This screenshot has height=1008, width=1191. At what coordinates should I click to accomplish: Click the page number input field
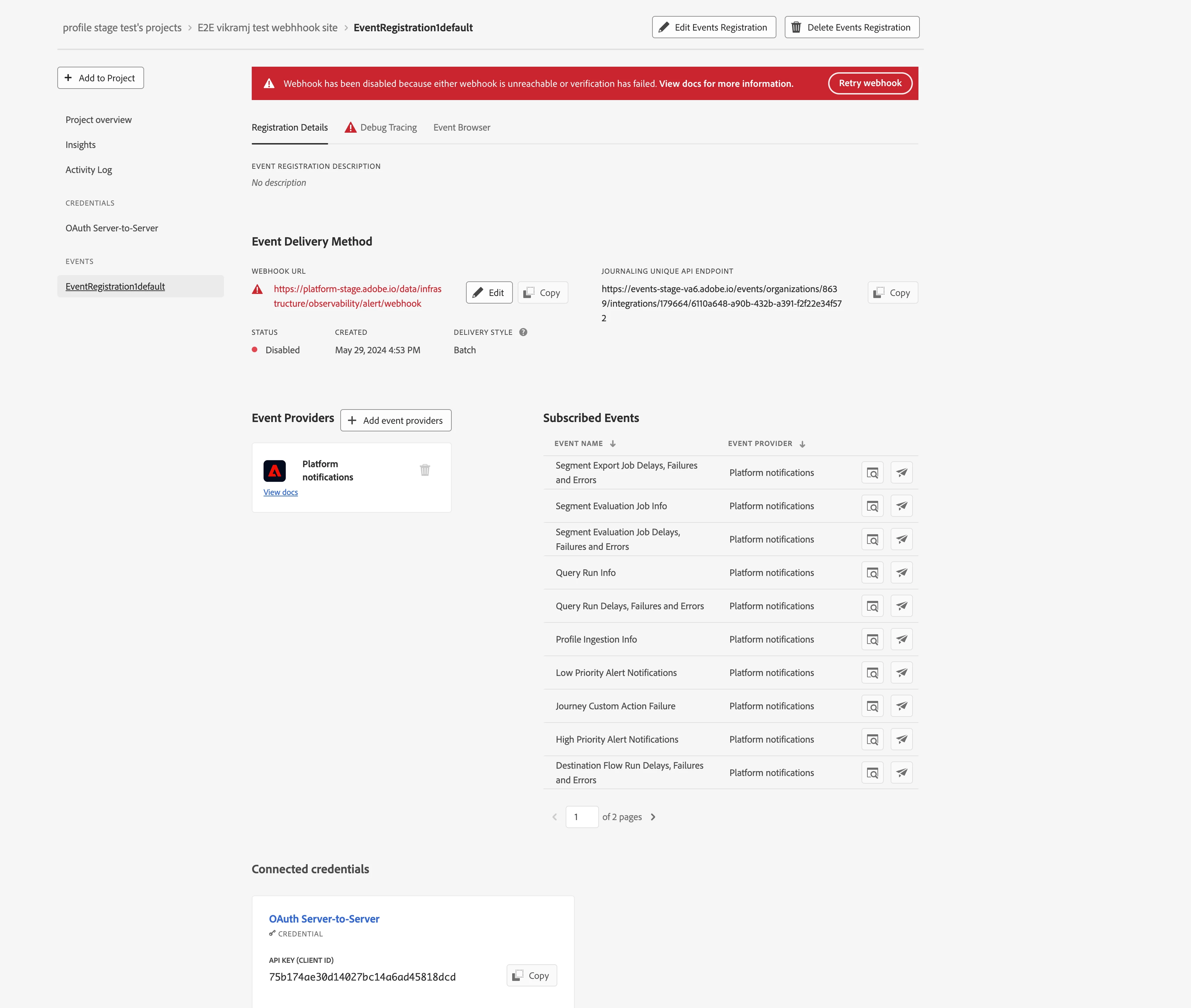click(x=582, y=817)
